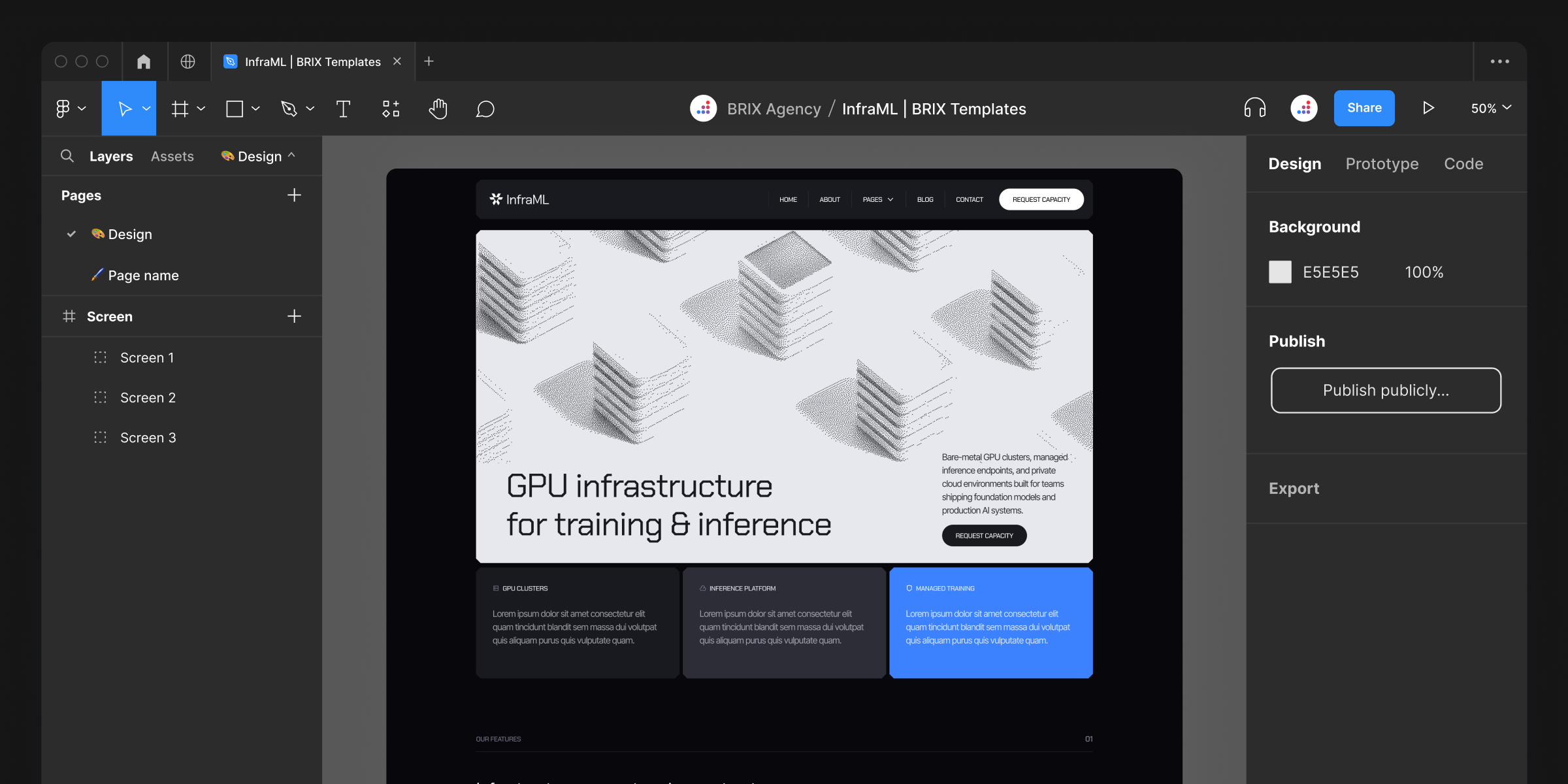
Task: Click the MANAGED TRAINING blue card
Action: 990,623
